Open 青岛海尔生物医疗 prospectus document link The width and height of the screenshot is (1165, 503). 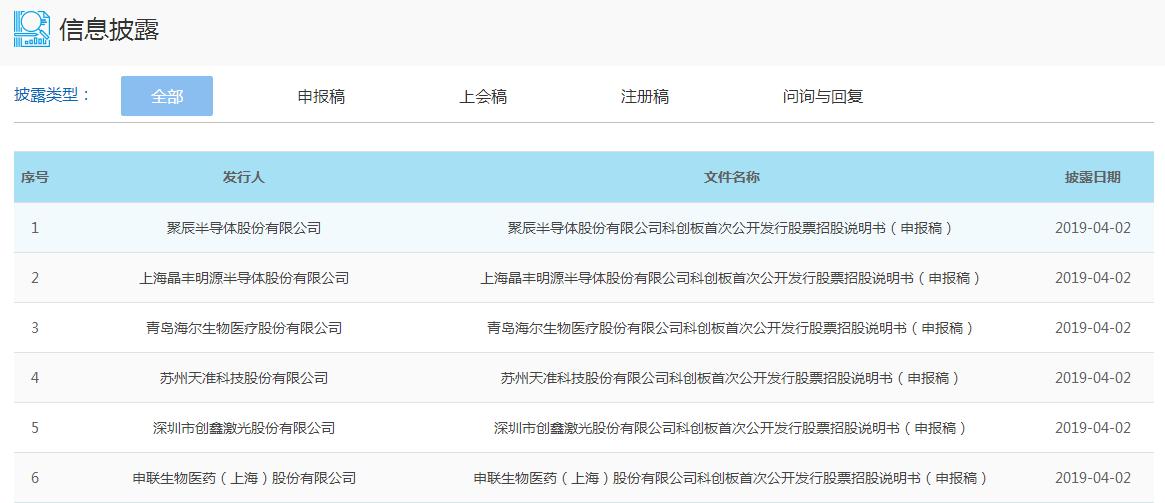(x=730, y=328)
